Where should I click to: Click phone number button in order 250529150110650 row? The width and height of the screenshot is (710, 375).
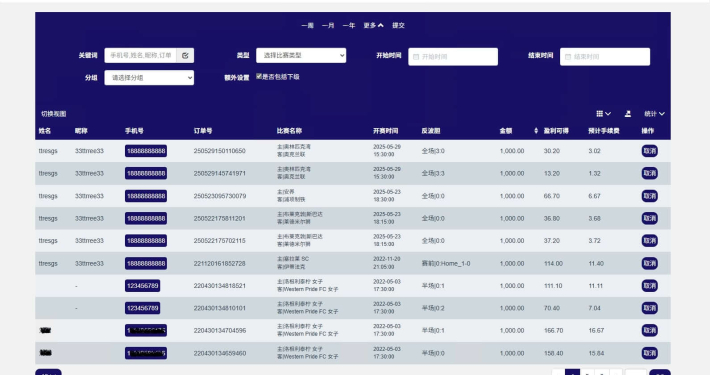point(146,151)
